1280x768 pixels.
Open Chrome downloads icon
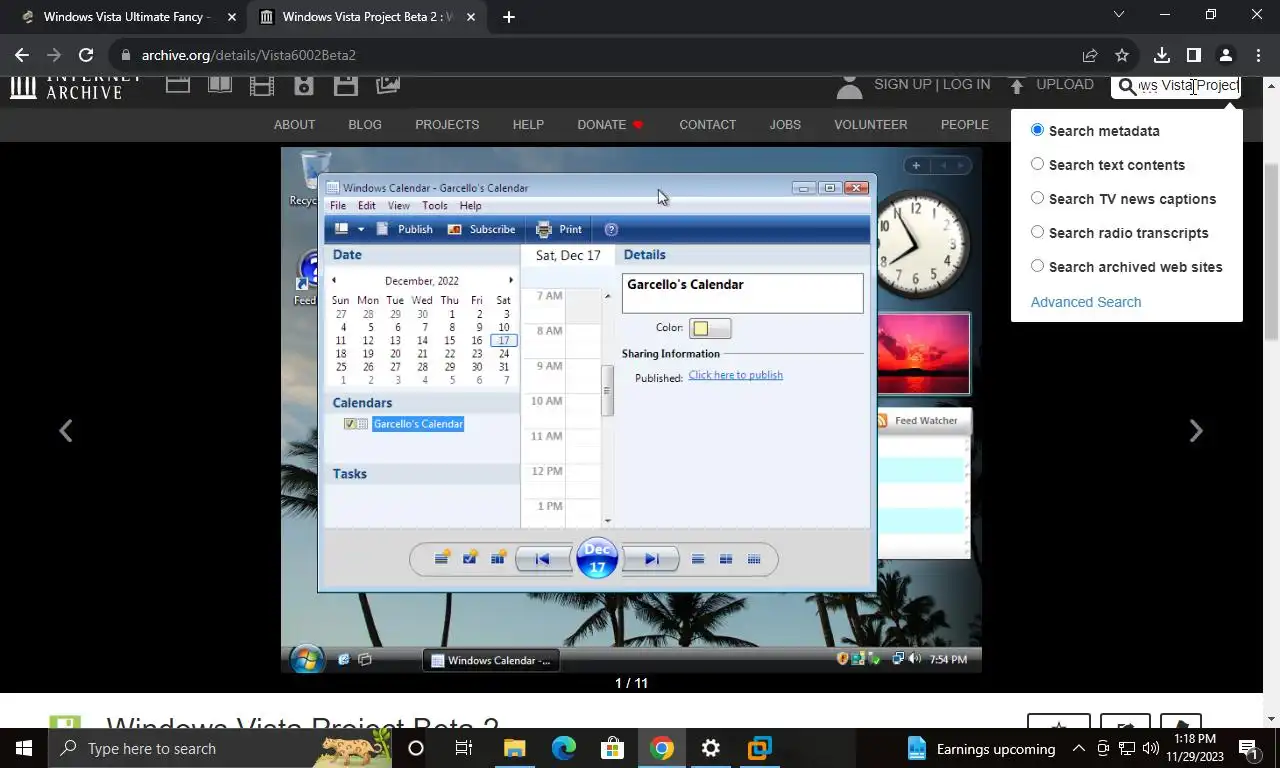point(1161,55)
